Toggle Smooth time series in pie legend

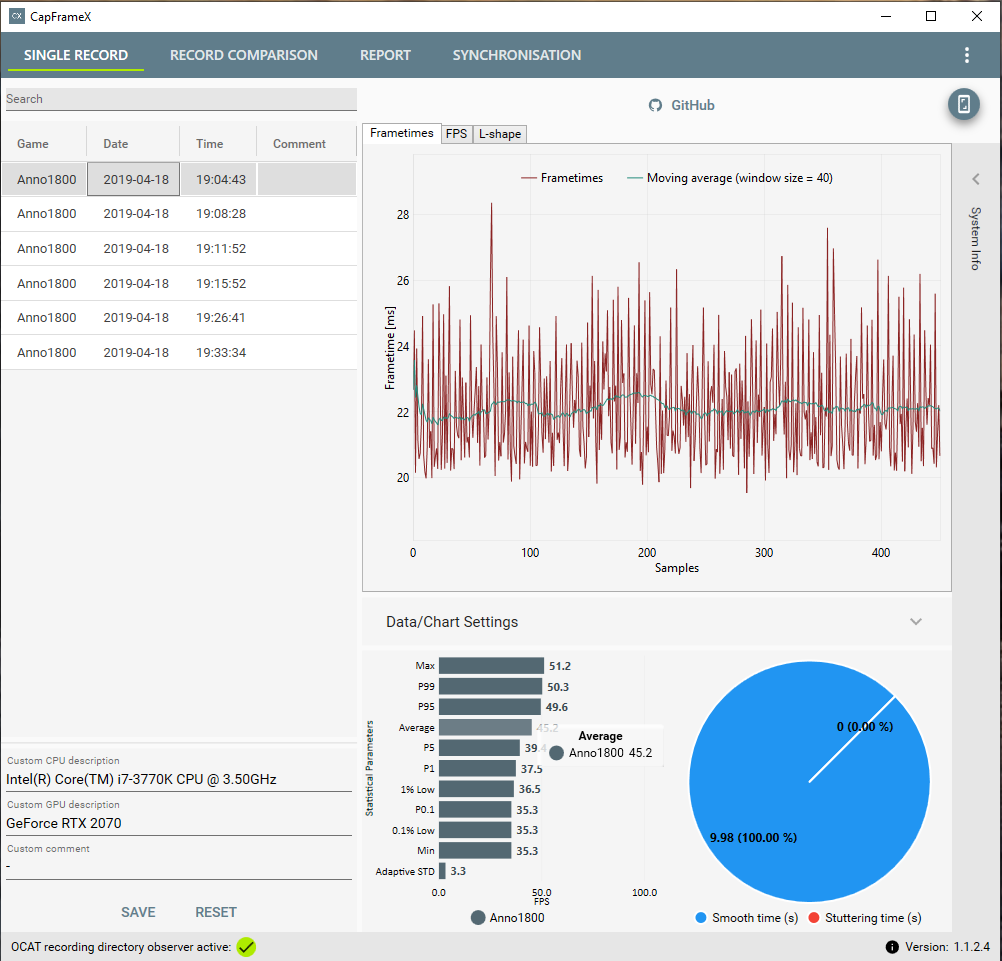click(x=700, y=918)
